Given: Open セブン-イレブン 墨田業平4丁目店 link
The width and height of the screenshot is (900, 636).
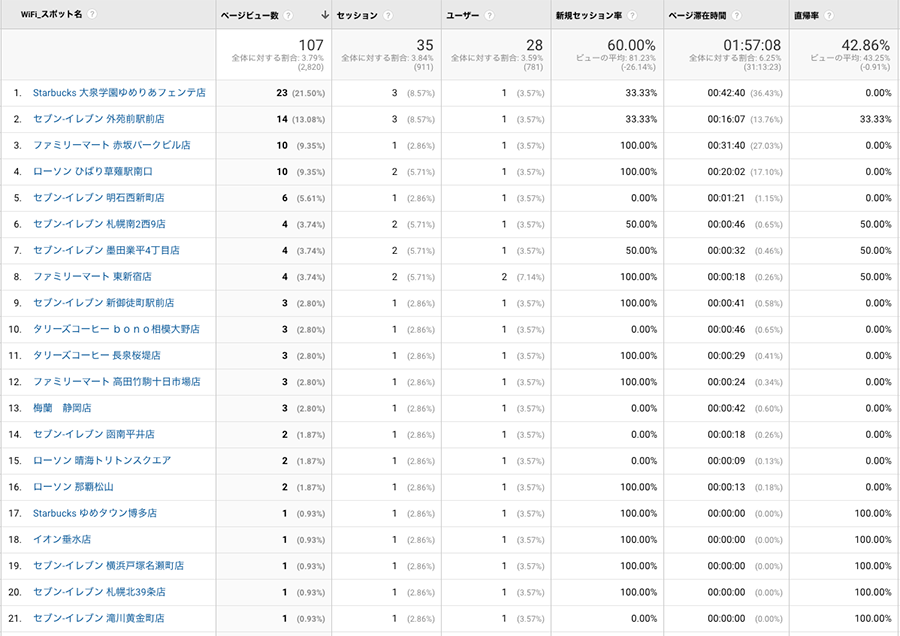Looking at the screenshot, I should pos(106,250).
